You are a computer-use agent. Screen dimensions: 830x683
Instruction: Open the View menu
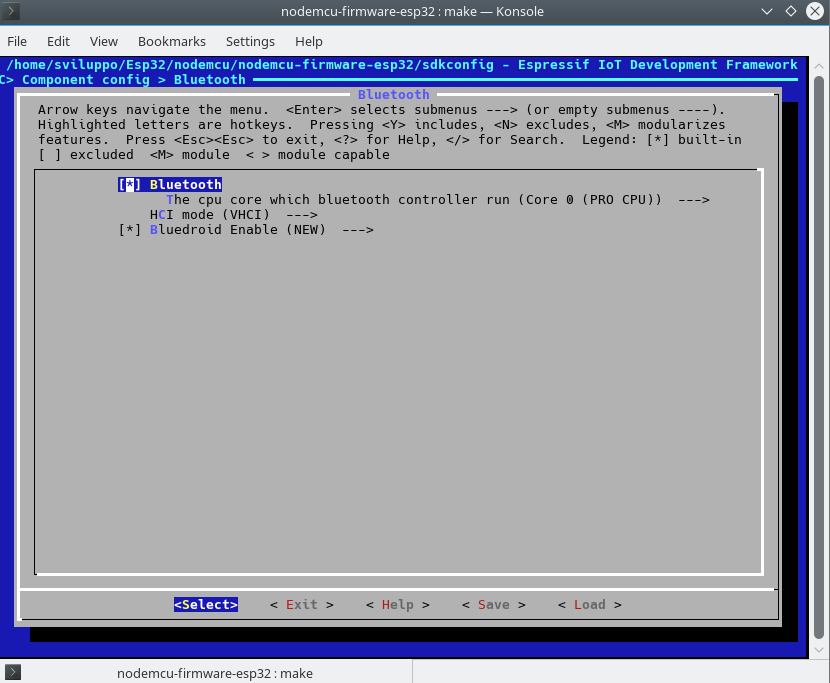103,41
